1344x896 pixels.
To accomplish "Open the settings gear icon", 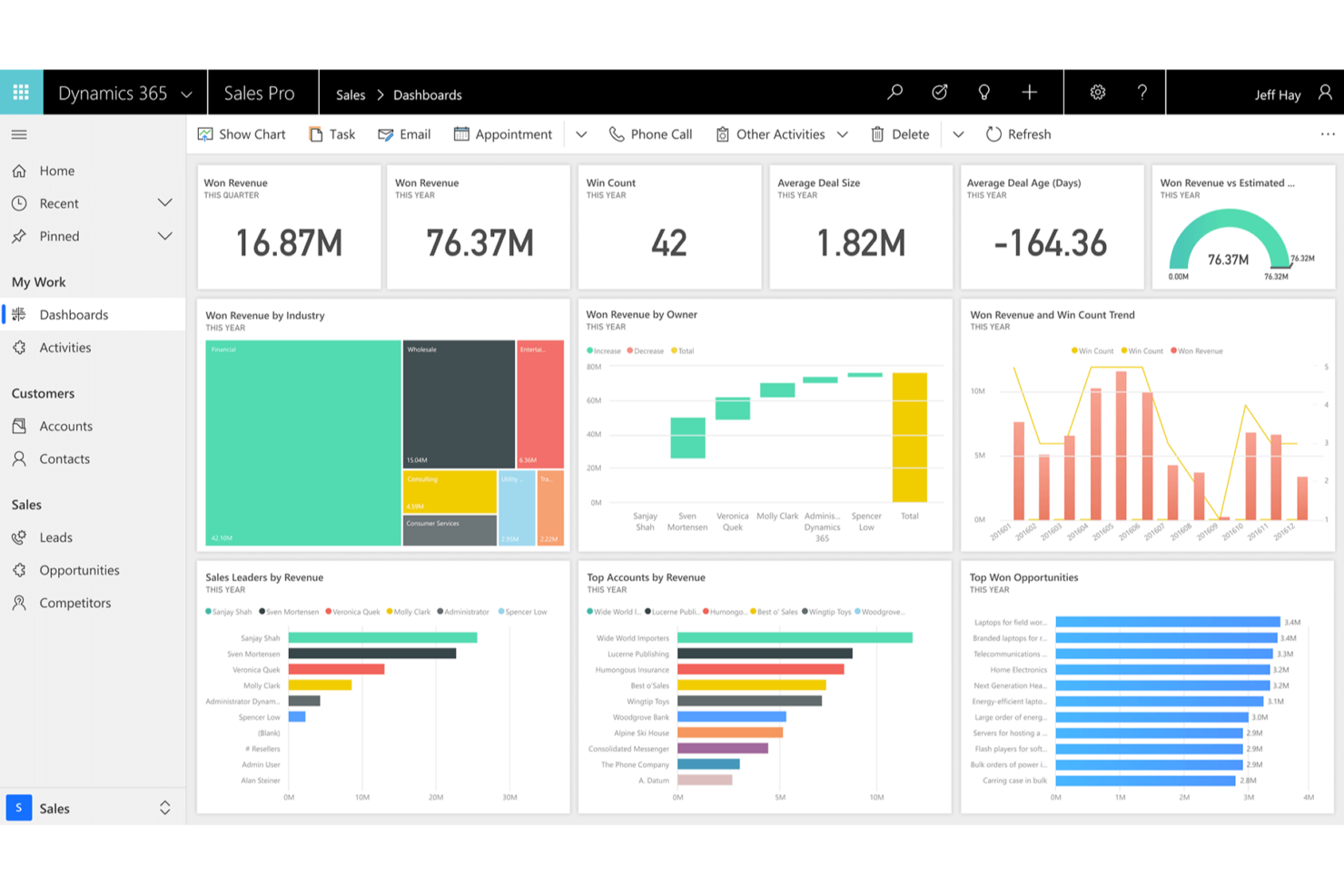I will pos(1098,92).
